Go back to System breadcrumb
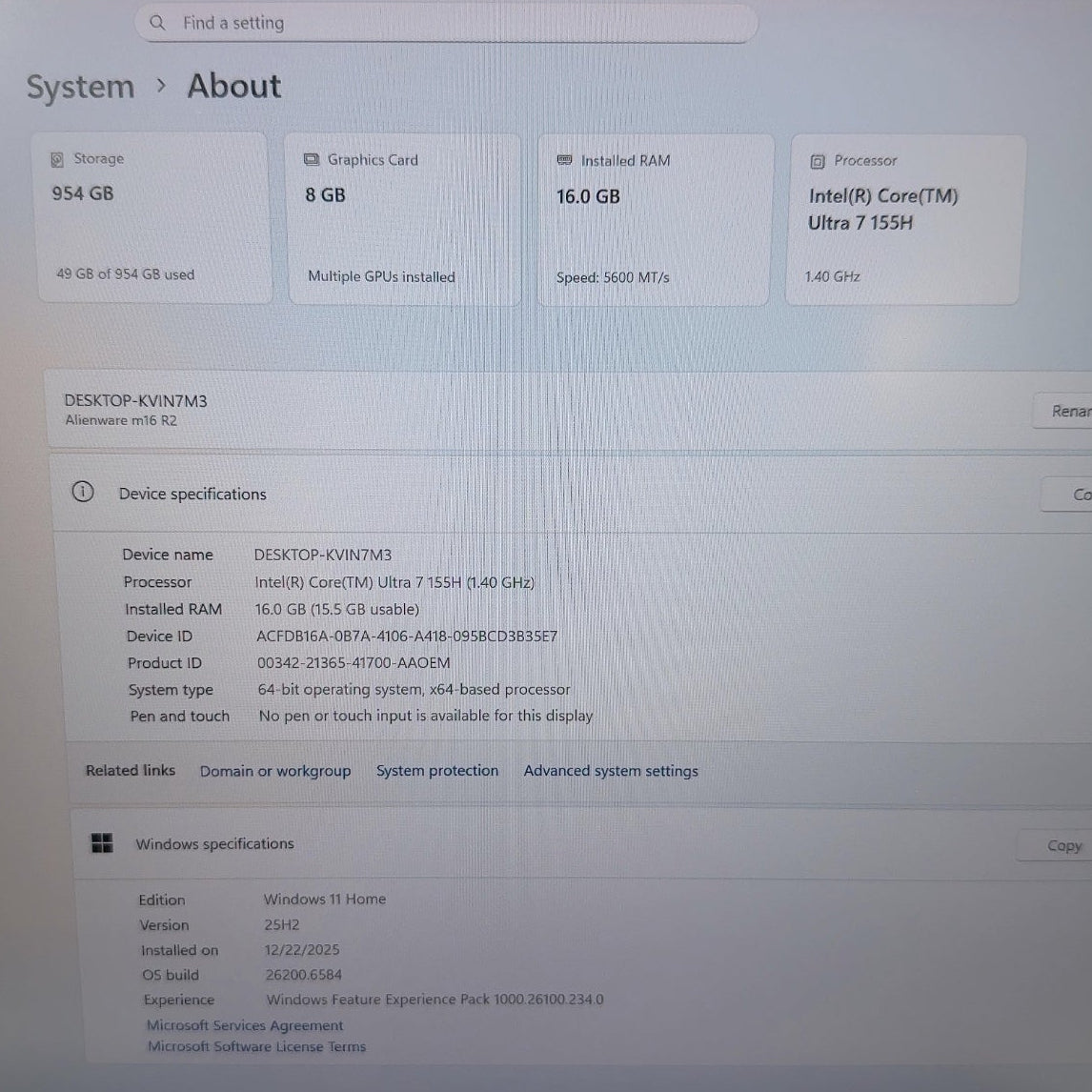Screen dimensions: 1092x1092 [80, 87]
